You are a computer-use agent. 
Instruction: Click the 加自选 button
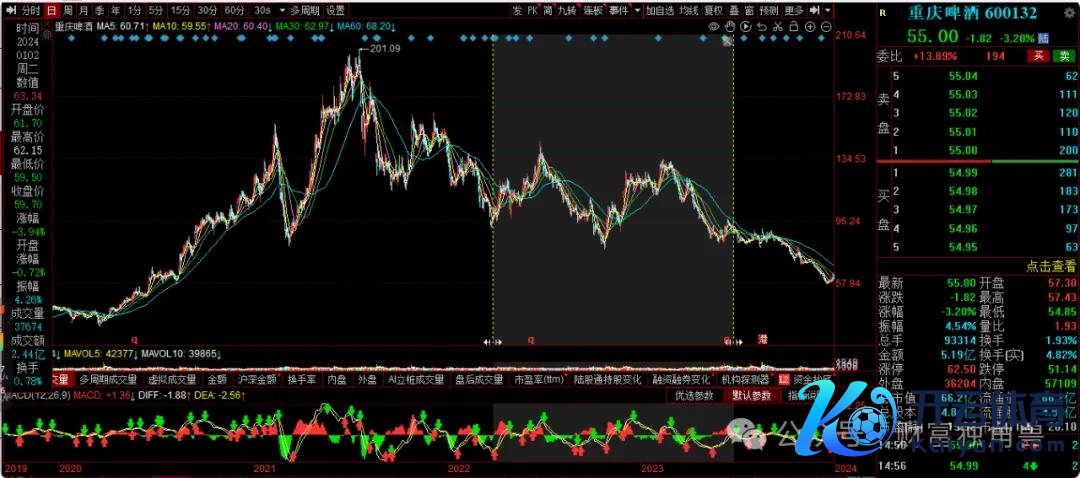(x=659, y=10)
